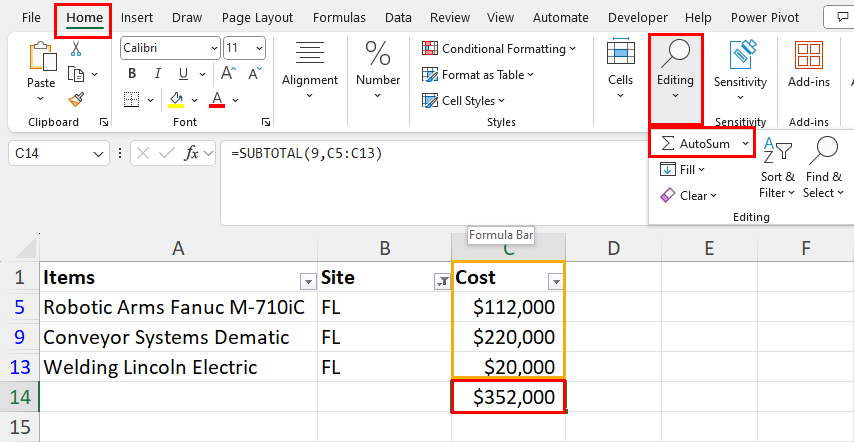Select column D header

tap(613, 248)
